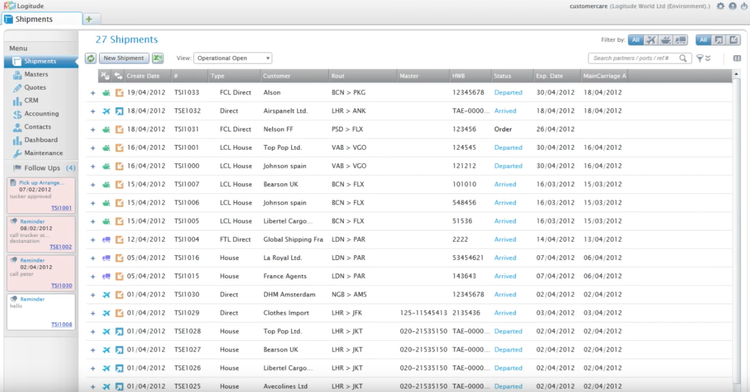
Task: Expand the advanced filter double chevron
Action: pyautogui.click(x=708, y=58)
